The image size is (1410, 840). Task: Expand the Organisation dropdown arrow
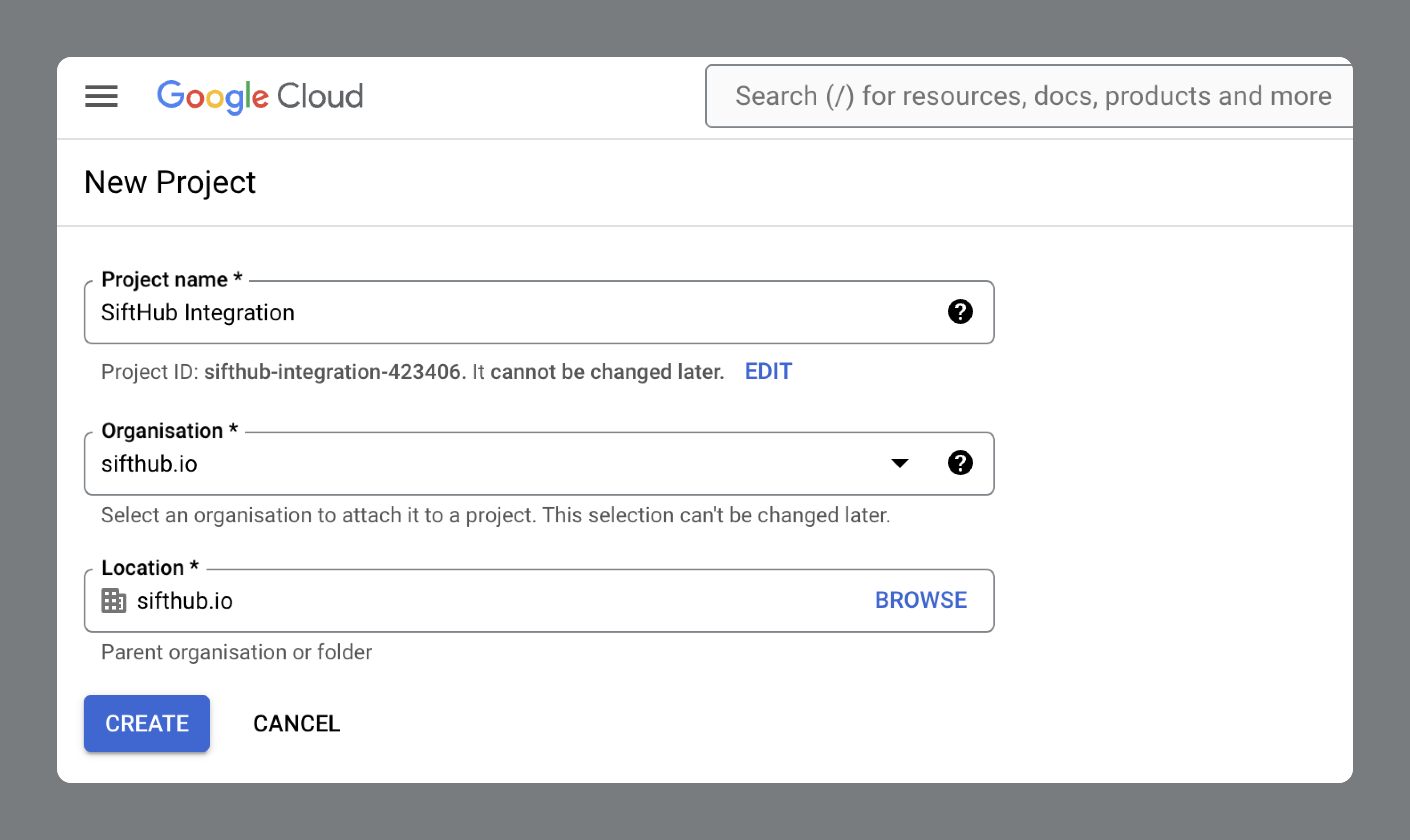pos(899,463)
